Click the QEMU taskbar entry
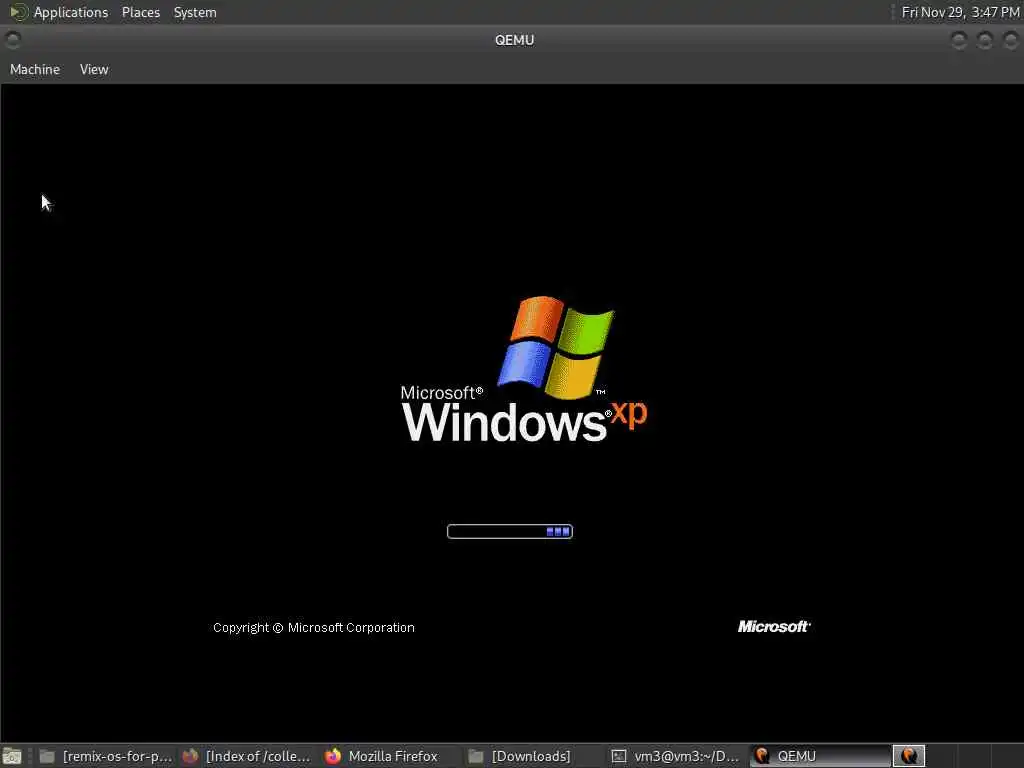 click(820, 756)
